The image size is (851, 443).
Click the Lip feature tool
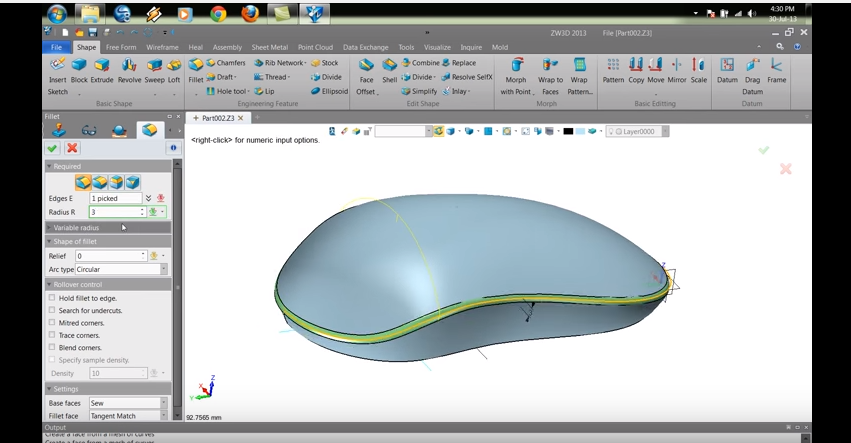(x=264, y=91)
